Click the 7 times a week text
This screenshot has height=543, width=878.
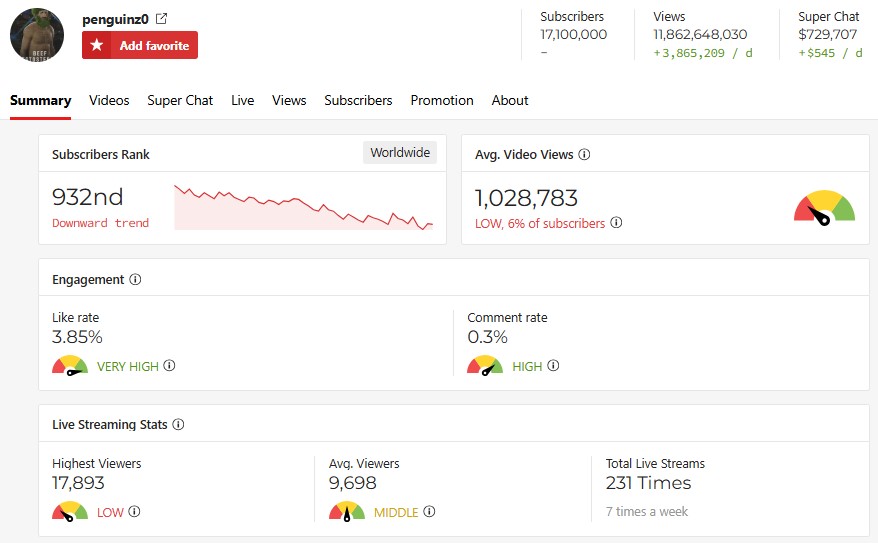tap(647, 512)
